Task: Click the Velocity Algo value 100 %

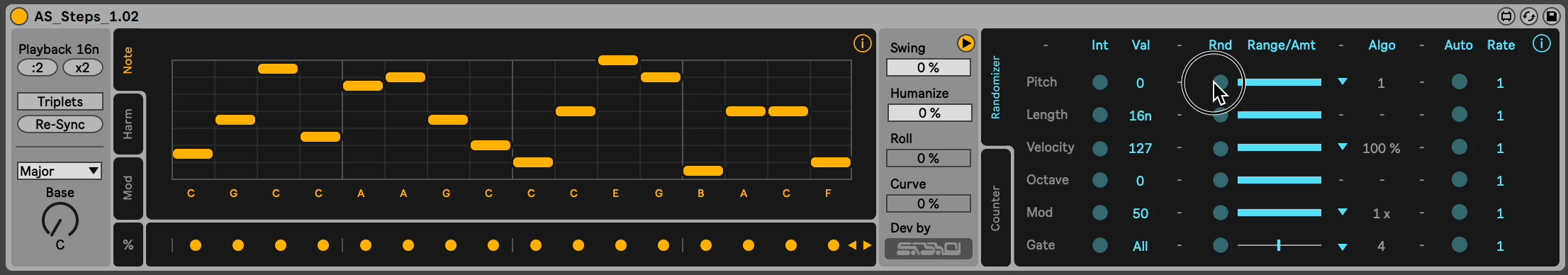Action: pyautogui.click(x=1381, y=148)
